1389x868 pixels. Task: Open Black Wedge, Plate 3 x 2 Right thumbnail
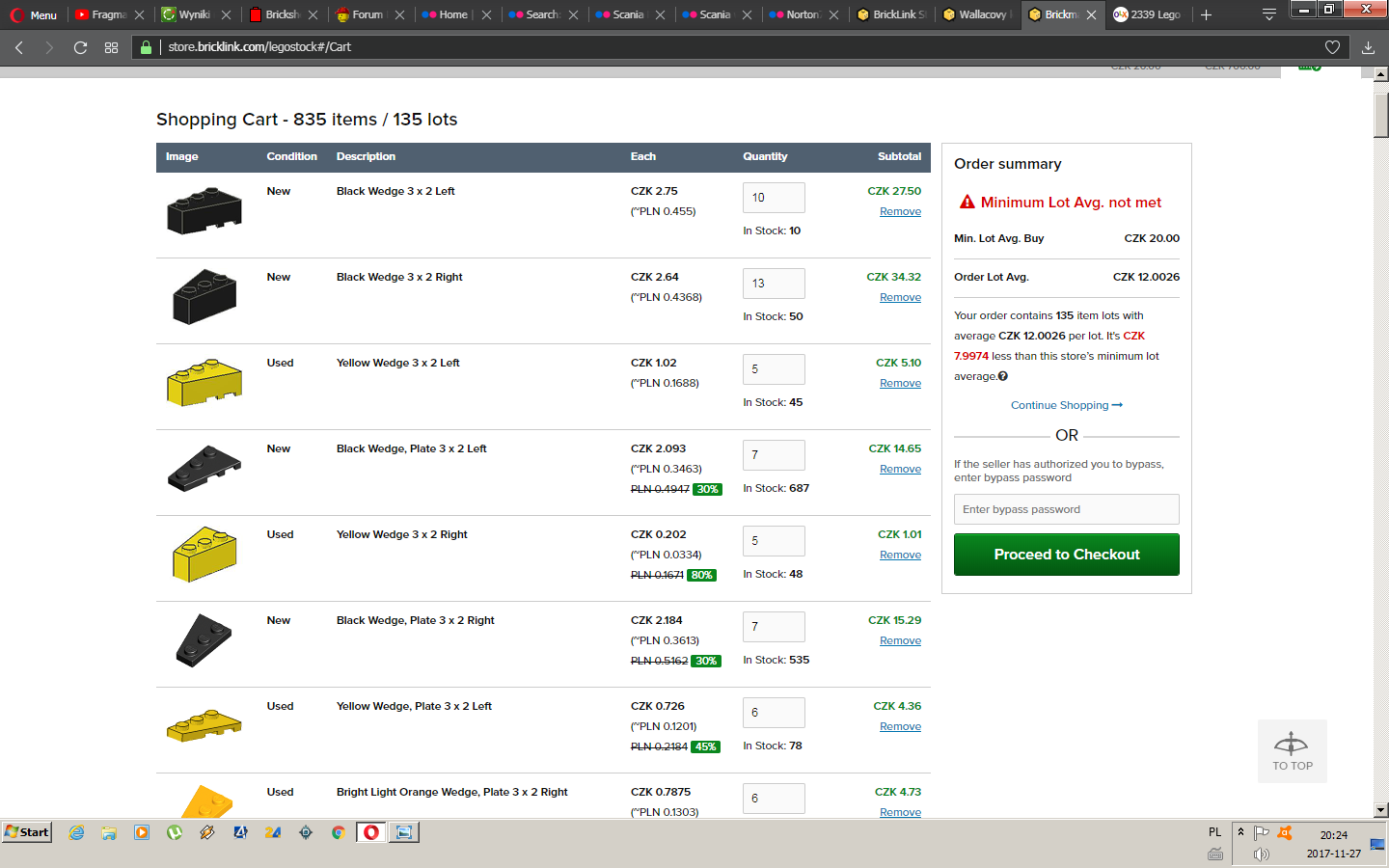204,640
